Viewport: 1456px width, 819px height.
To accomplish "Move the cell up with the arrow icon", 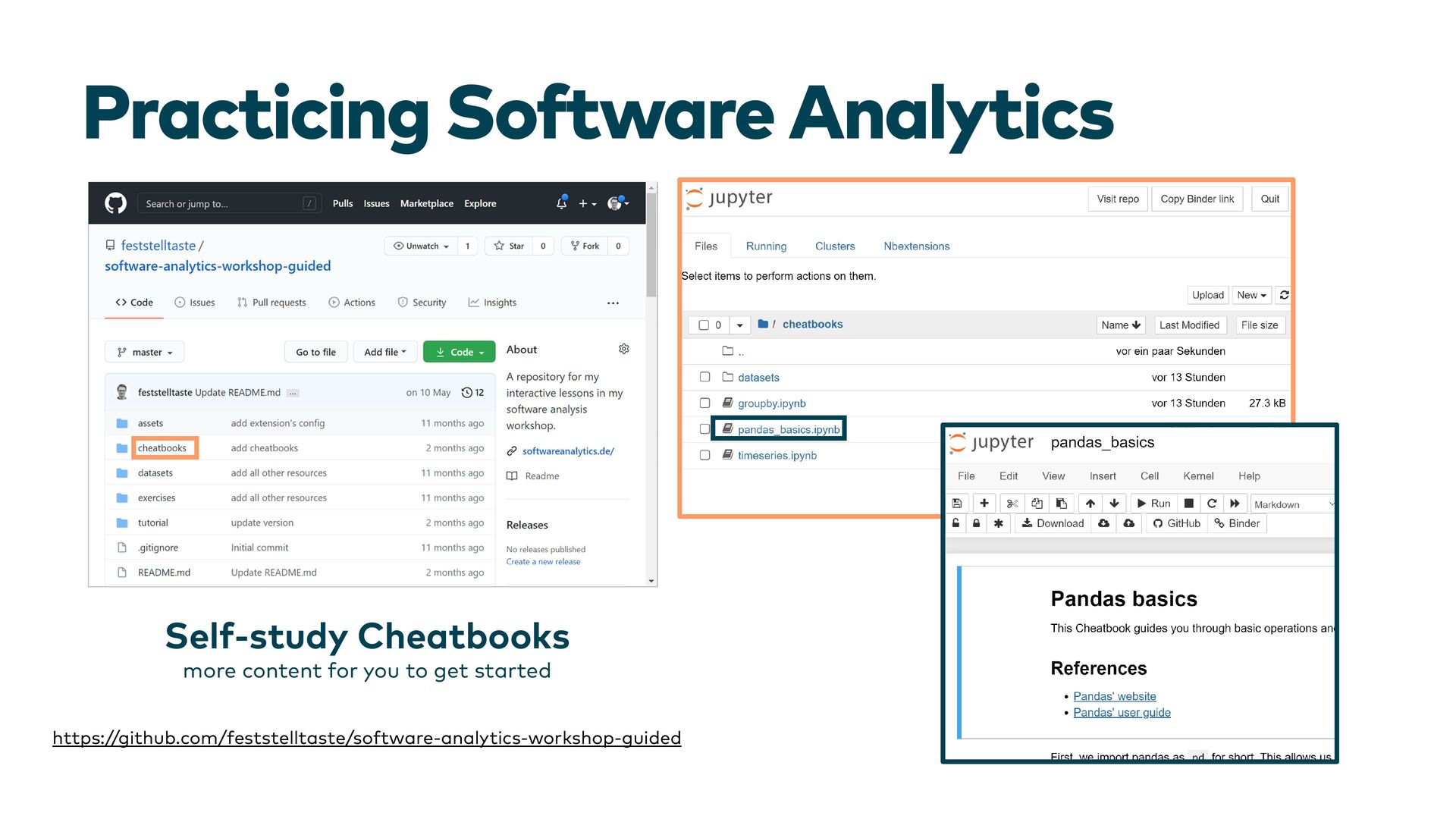I will click(1090, 504).
